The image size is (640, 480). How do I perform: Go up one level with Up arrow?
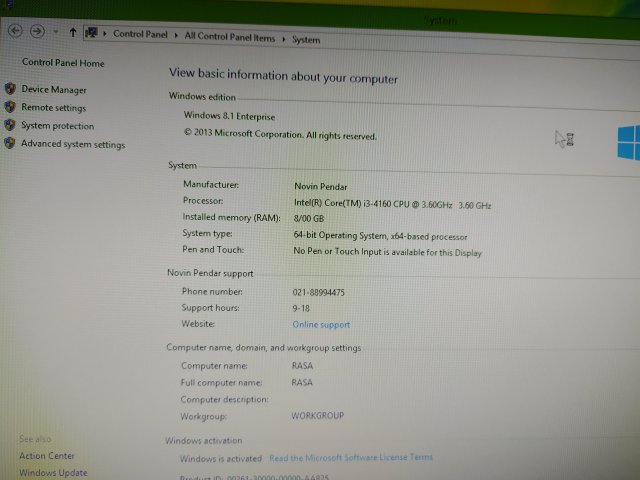73,33
